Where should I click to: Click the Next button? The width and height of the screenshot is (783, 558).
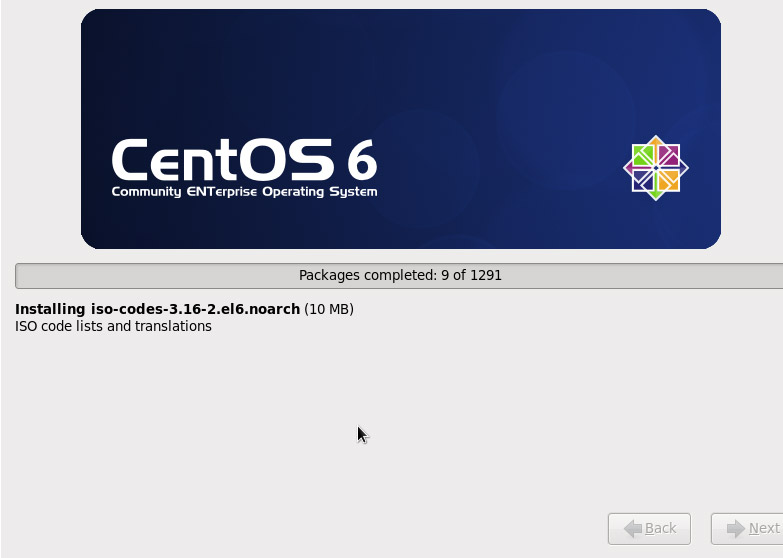coord(747,529)
